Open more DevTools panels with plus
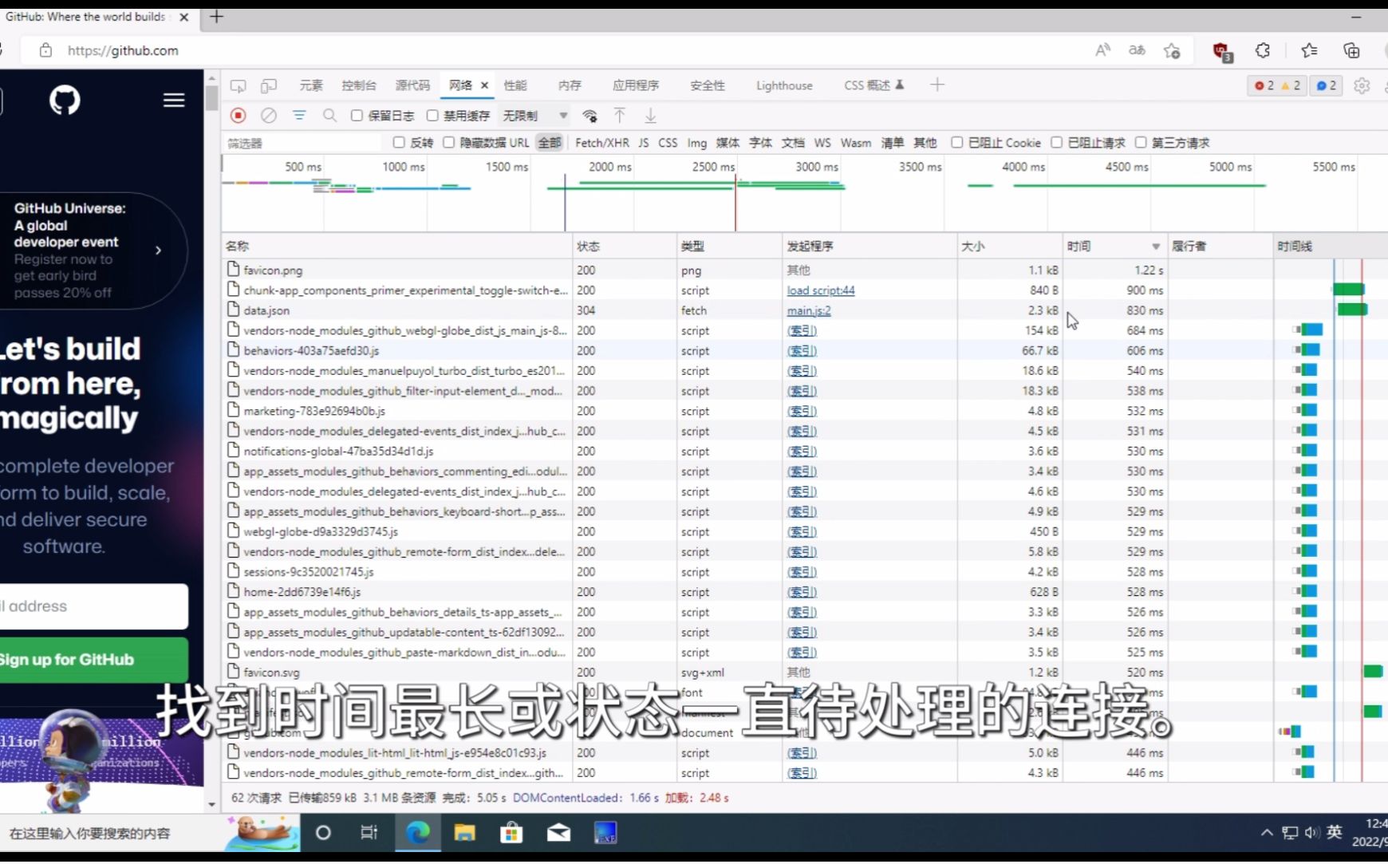 (x=937, y=85)
